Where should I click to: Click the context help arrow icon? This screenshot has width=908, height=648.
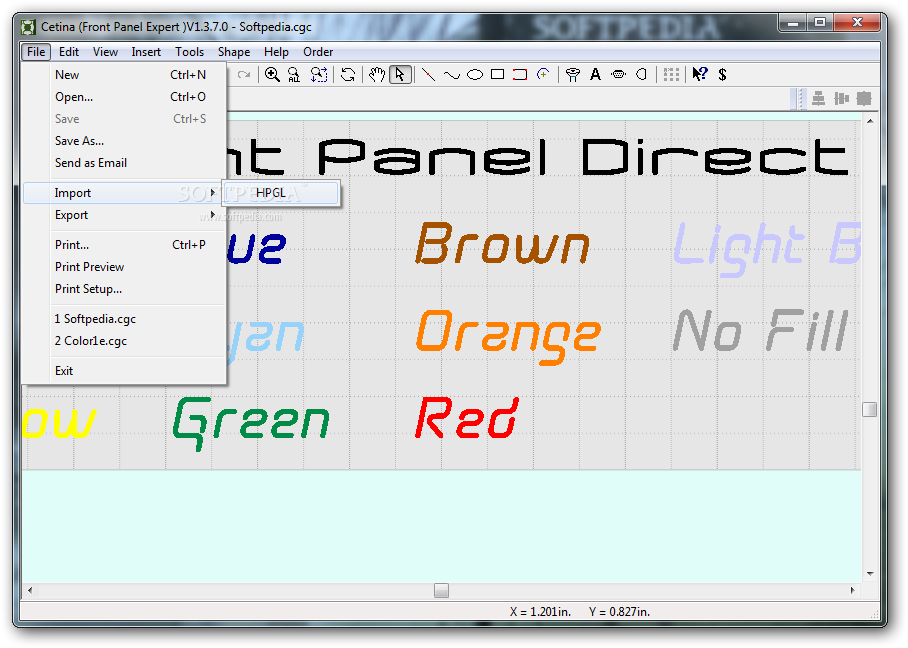point(700,74)
